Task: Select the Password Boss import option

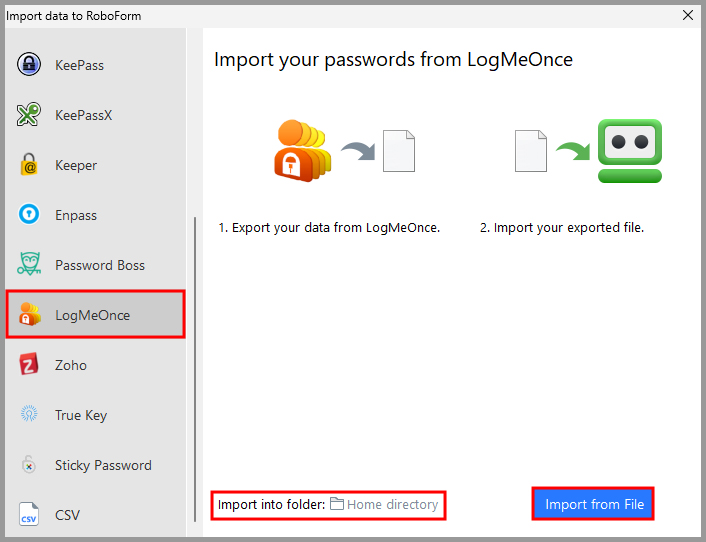Action: (x=100, y=265)
